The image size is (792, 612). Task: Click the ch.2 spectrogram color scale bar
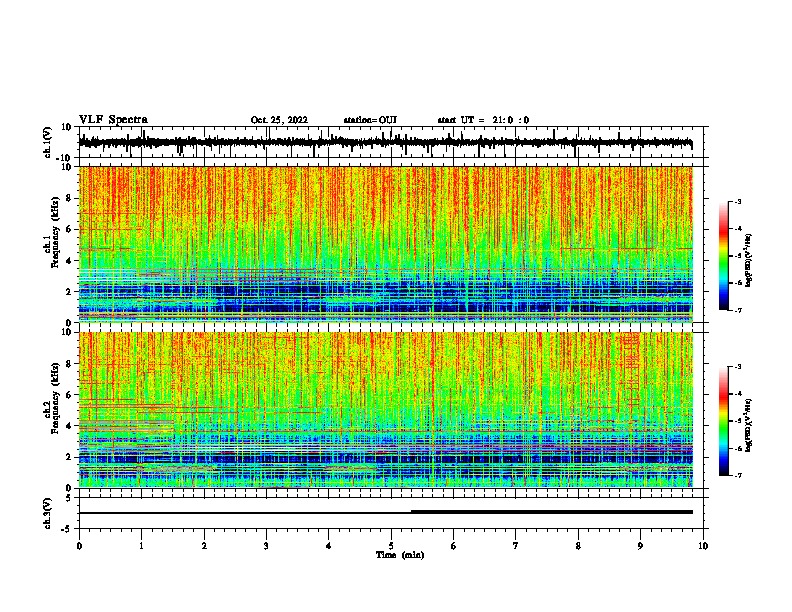coord(723,421)
